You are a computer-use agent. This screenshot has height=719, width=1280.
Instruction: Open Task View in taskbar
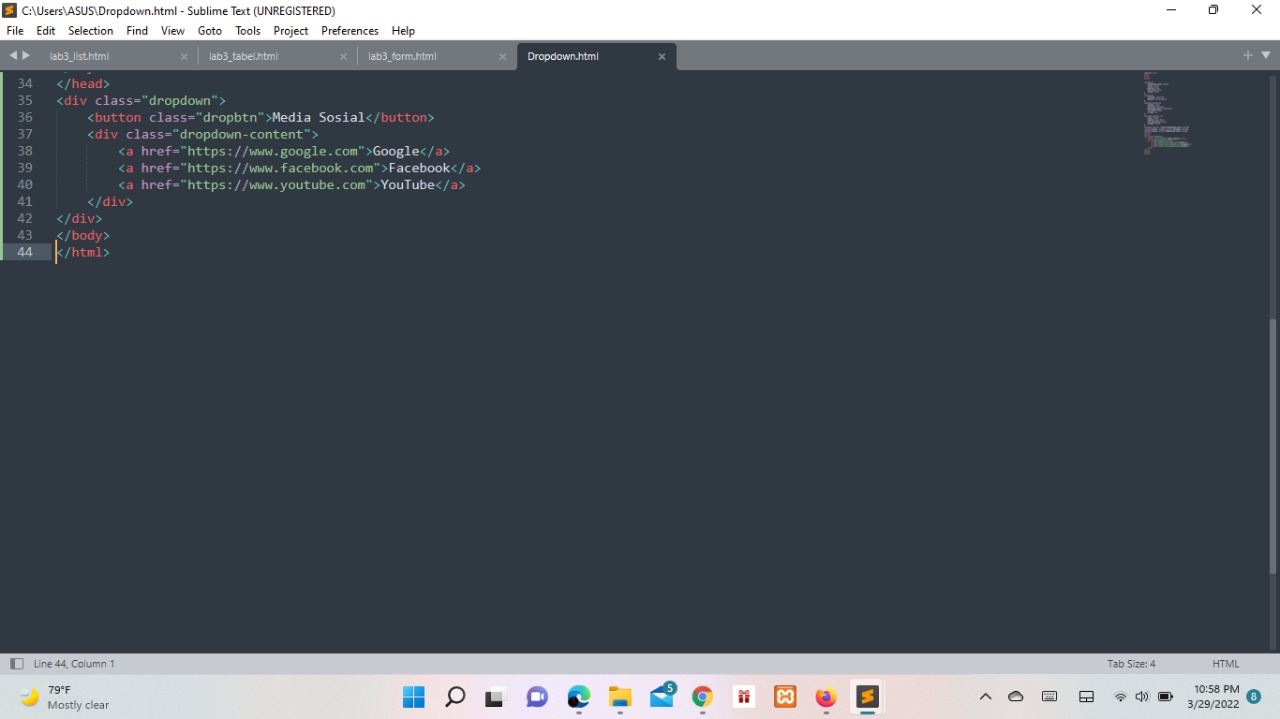pyautogui.click(x=495, y=697)
